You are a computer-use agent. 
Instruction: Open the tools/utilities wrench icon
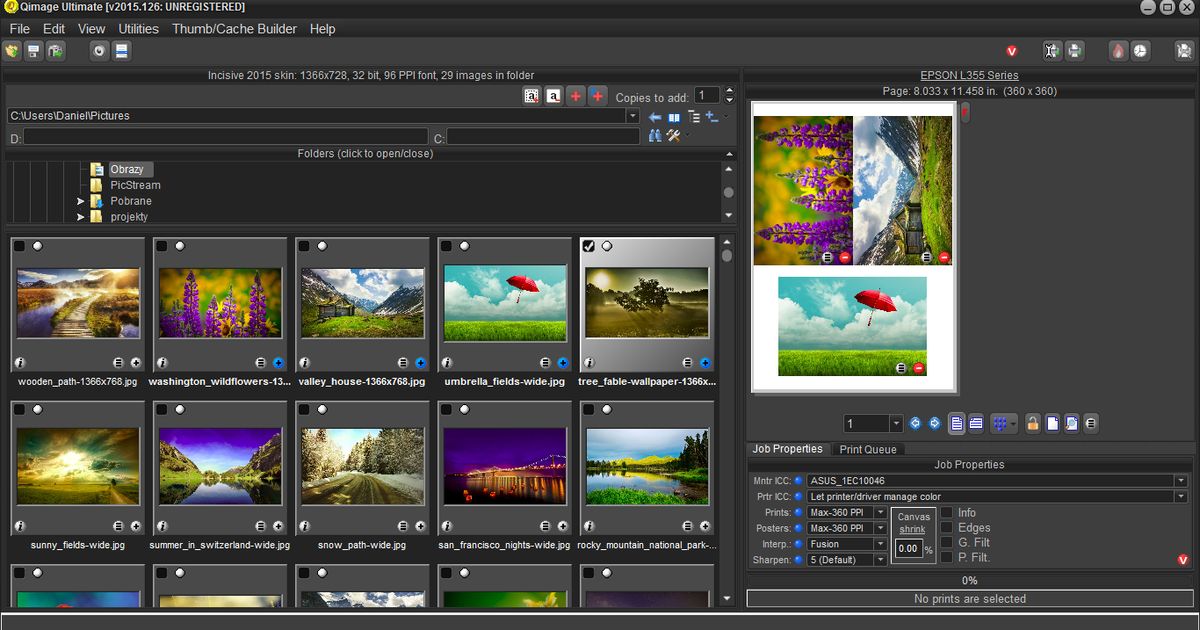[673, 134]
